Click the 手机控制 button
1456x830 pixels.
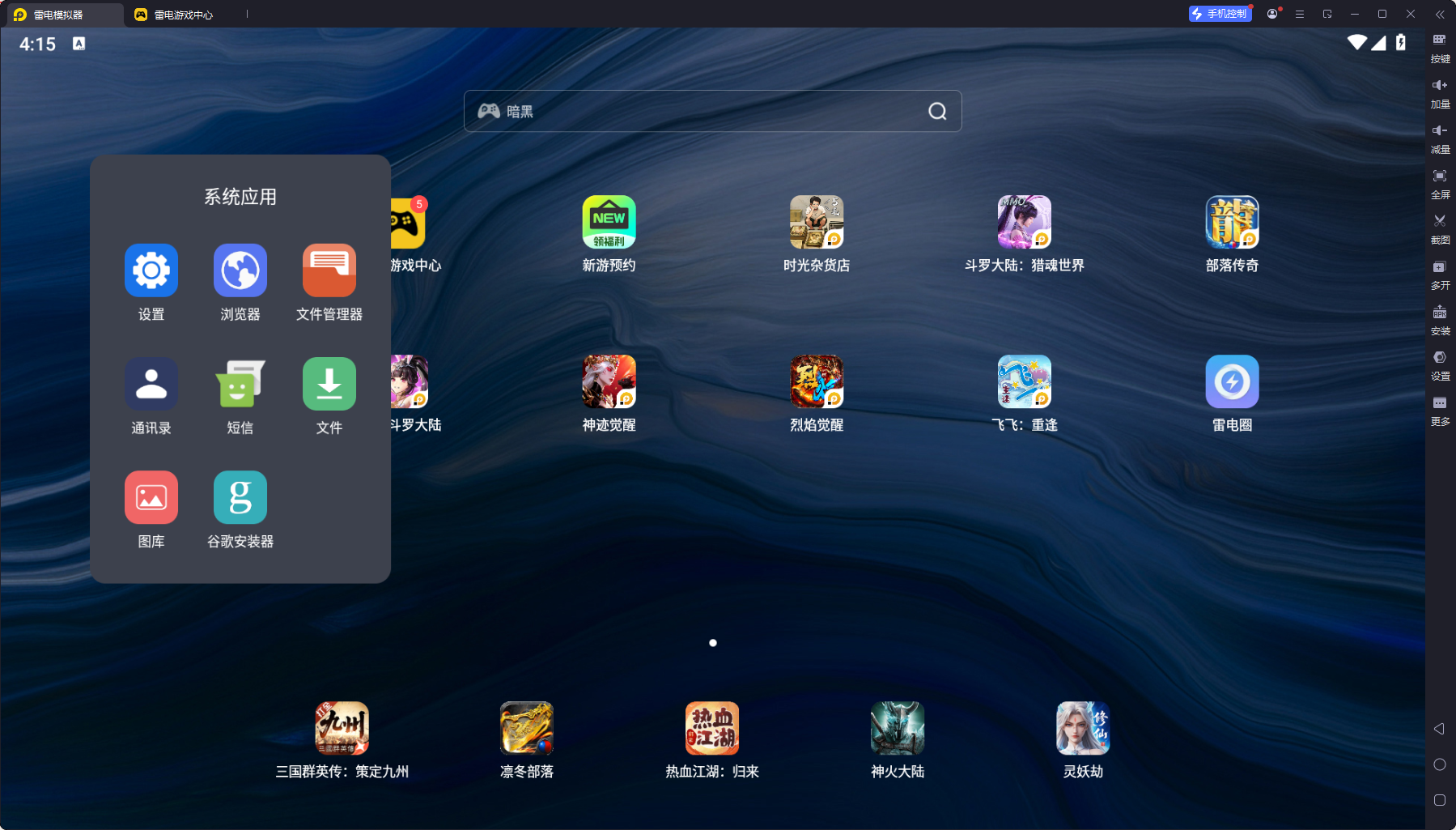point(1220,14)
